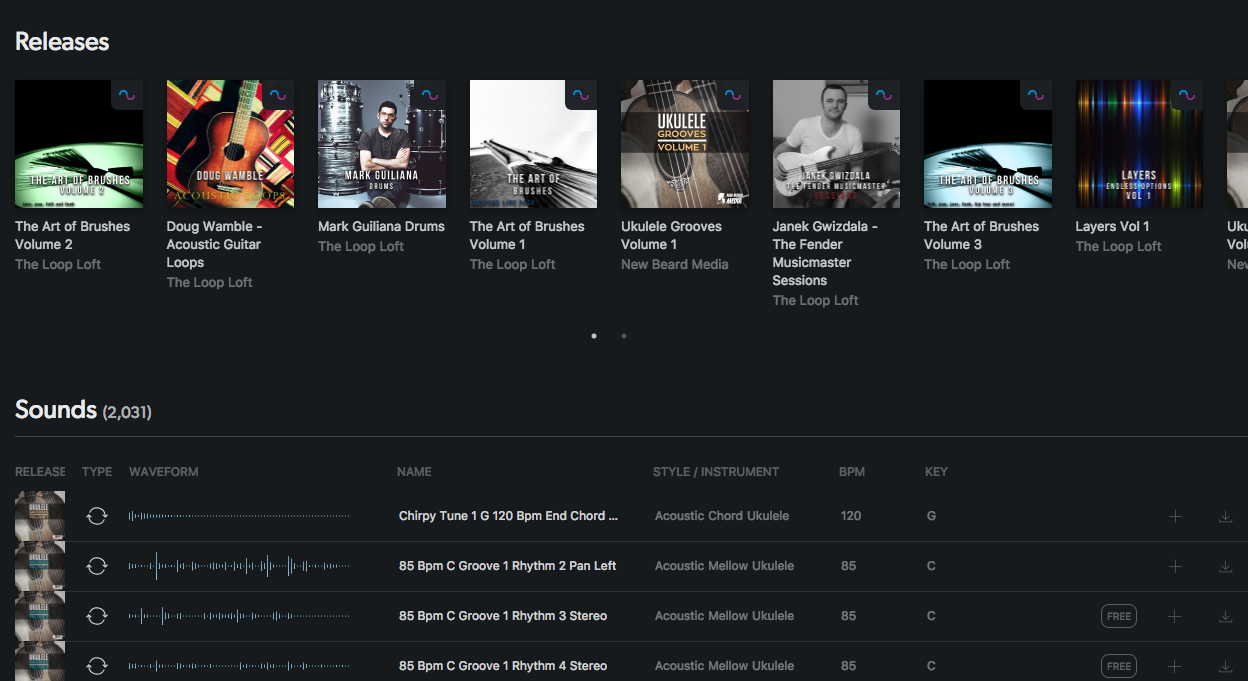Download "85 Bpm C Groove 1 Rhythm 2 Pan Left" with the download icon

[1225, 566]
